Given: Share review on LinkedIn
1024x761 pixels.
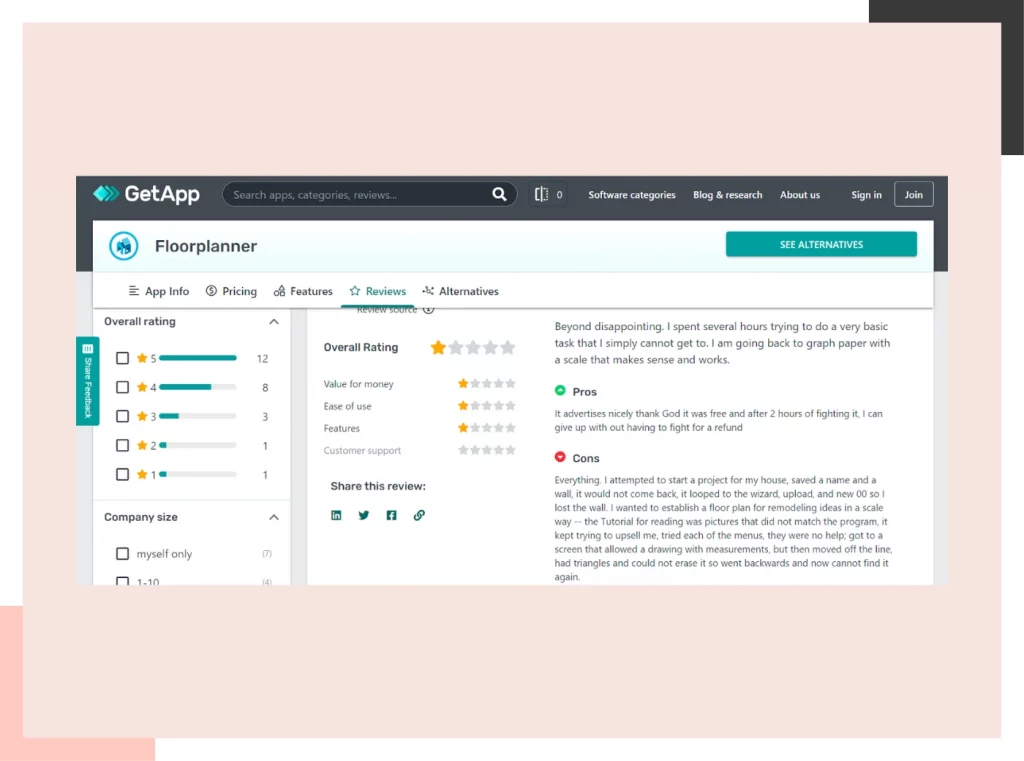Looking at the screenshot, I should tap(336, 515).
